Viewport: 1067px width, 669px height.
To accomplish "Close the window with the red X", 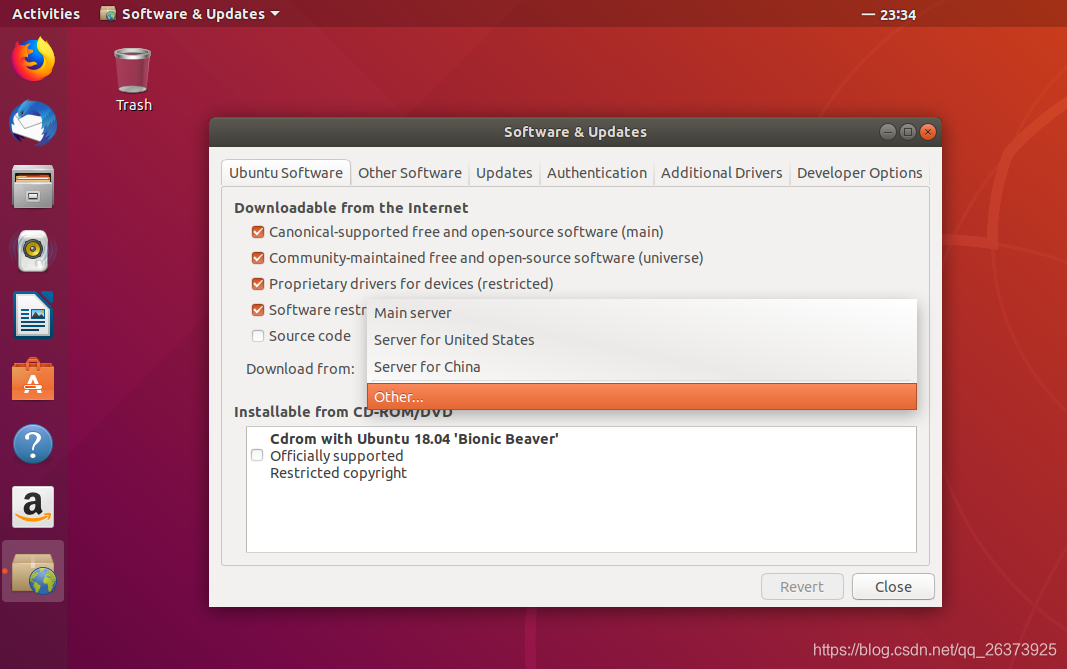I will click(x=928, y=132).
